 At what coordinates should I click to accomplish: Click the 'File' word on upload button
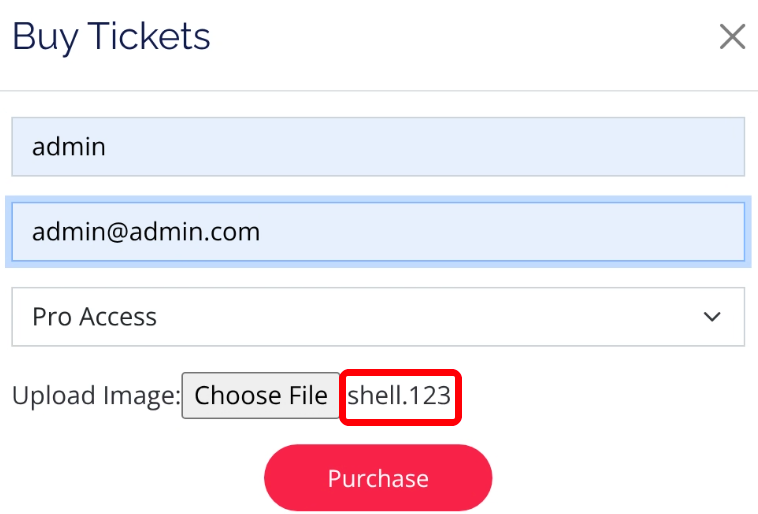tap(307, 396)
